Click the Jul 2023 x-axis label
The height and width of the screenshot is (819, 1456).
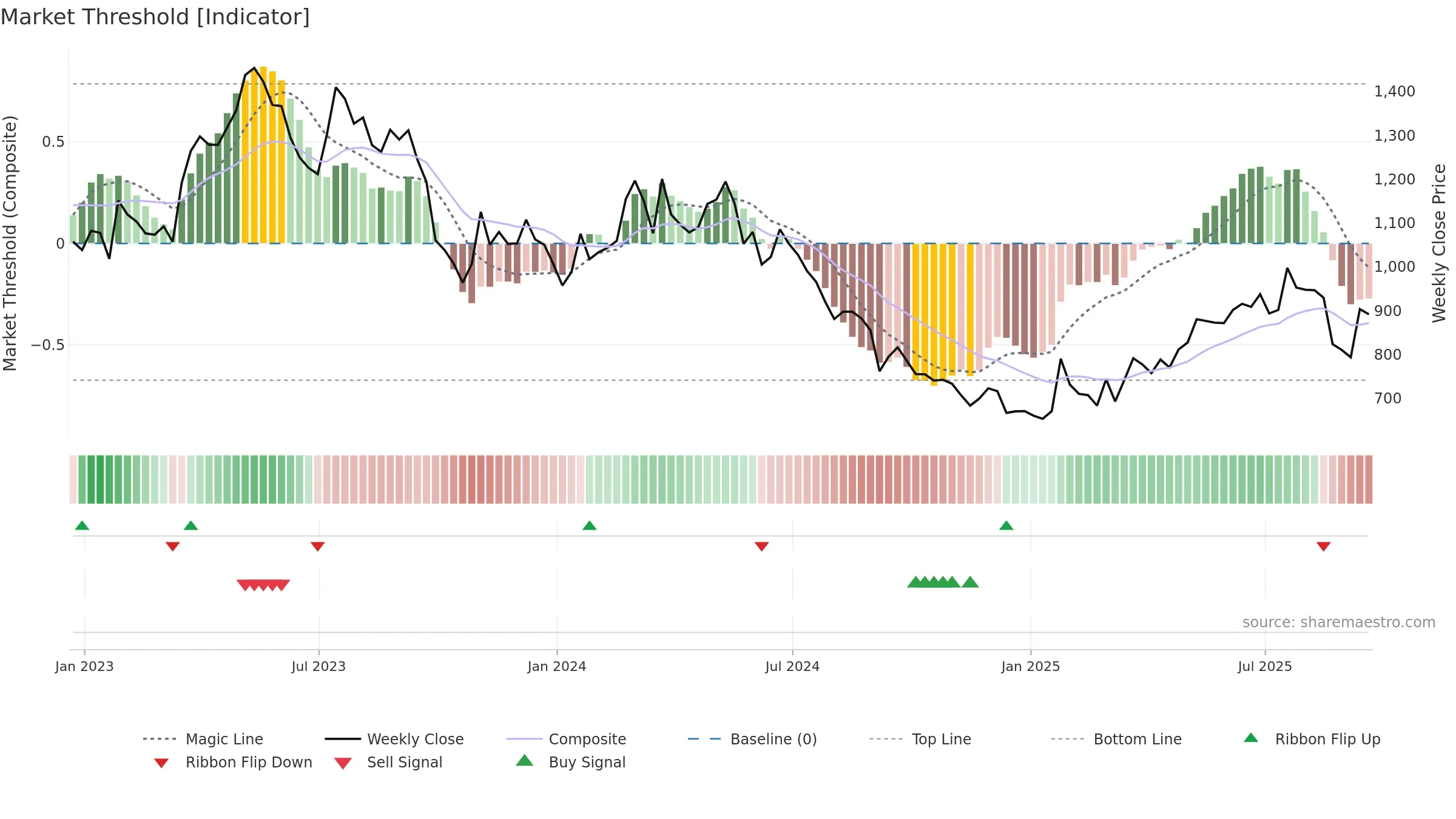[x=318, y=667]
